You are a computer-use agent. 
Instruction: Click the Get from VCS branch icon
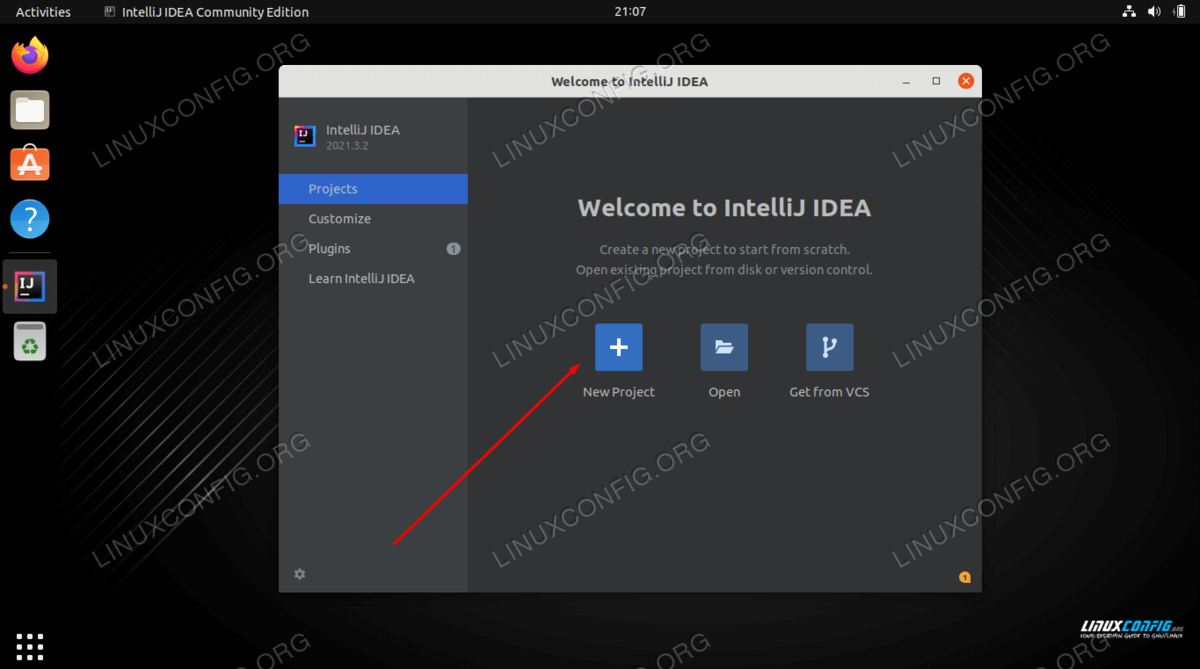pyautogui.click(x=830, y=347)
